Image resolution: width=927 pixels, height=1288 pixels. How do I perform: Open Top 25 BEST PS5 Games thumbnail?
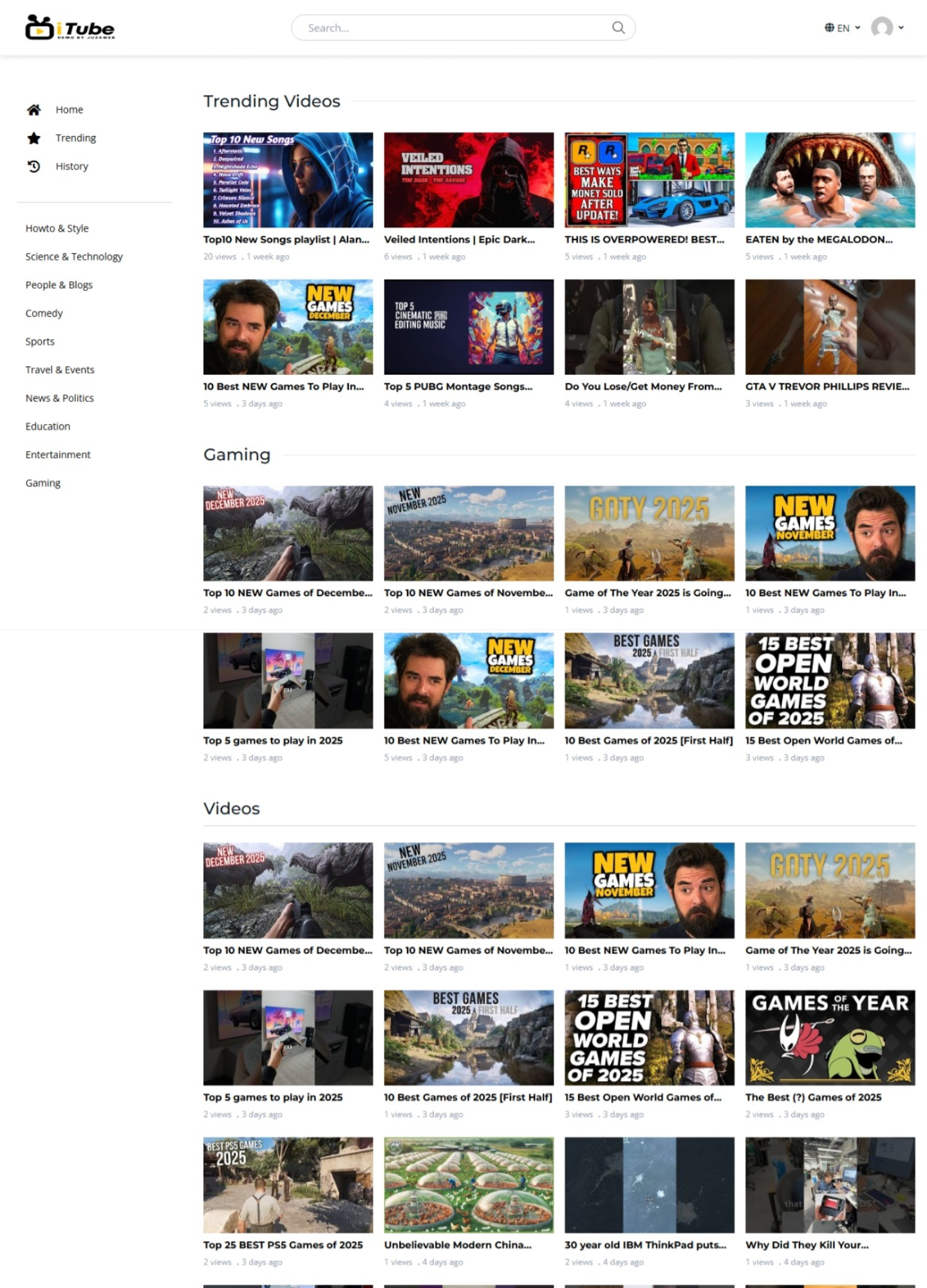(x=288, y=1185)
